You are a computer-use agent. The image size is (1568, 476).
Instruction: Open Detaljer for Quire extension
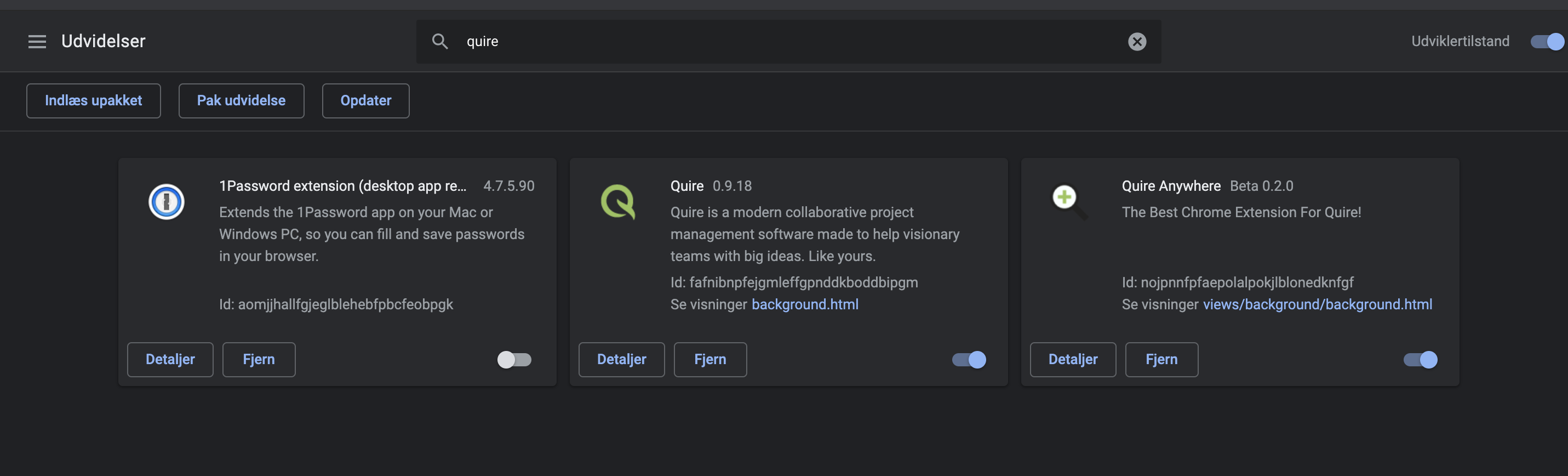pos(621,360)
